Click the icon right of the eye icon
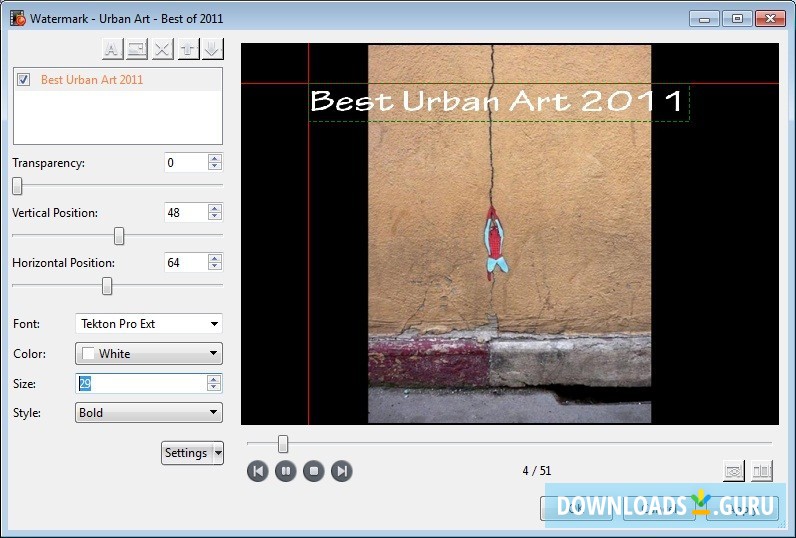The height and width of the screenshot is (538, 796). (762, 471)
